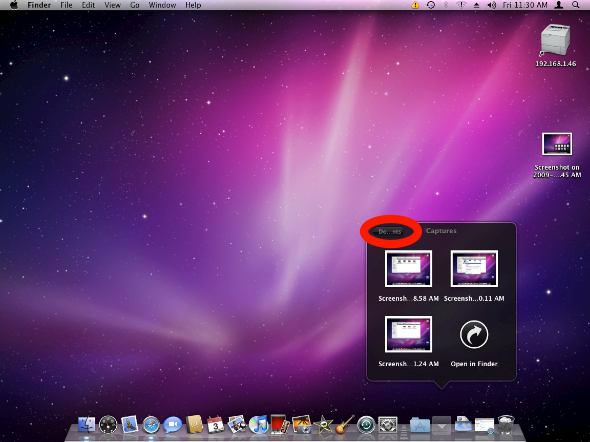
Task: Launch iCal from the Dock
Action: (x=216, y=425)
